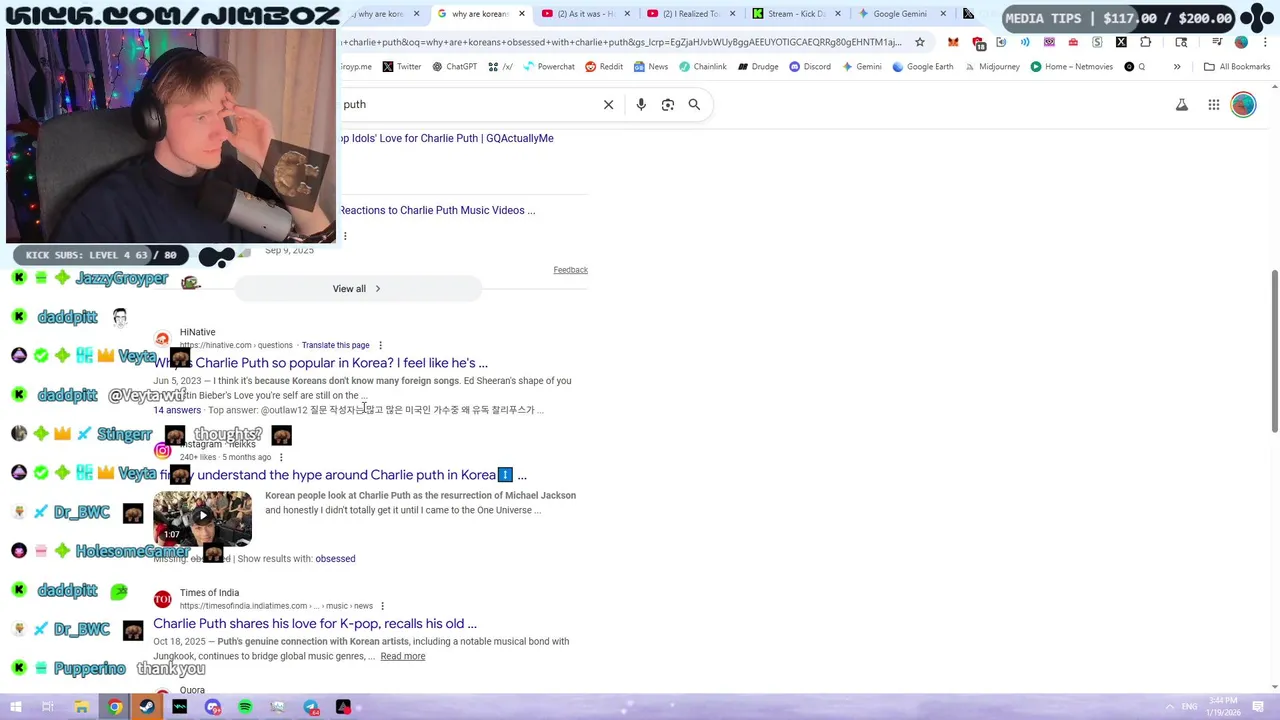Screen dimensions: 1280x720
Task: Click the page vertical scrollbar thumb
Action: 1274,351
